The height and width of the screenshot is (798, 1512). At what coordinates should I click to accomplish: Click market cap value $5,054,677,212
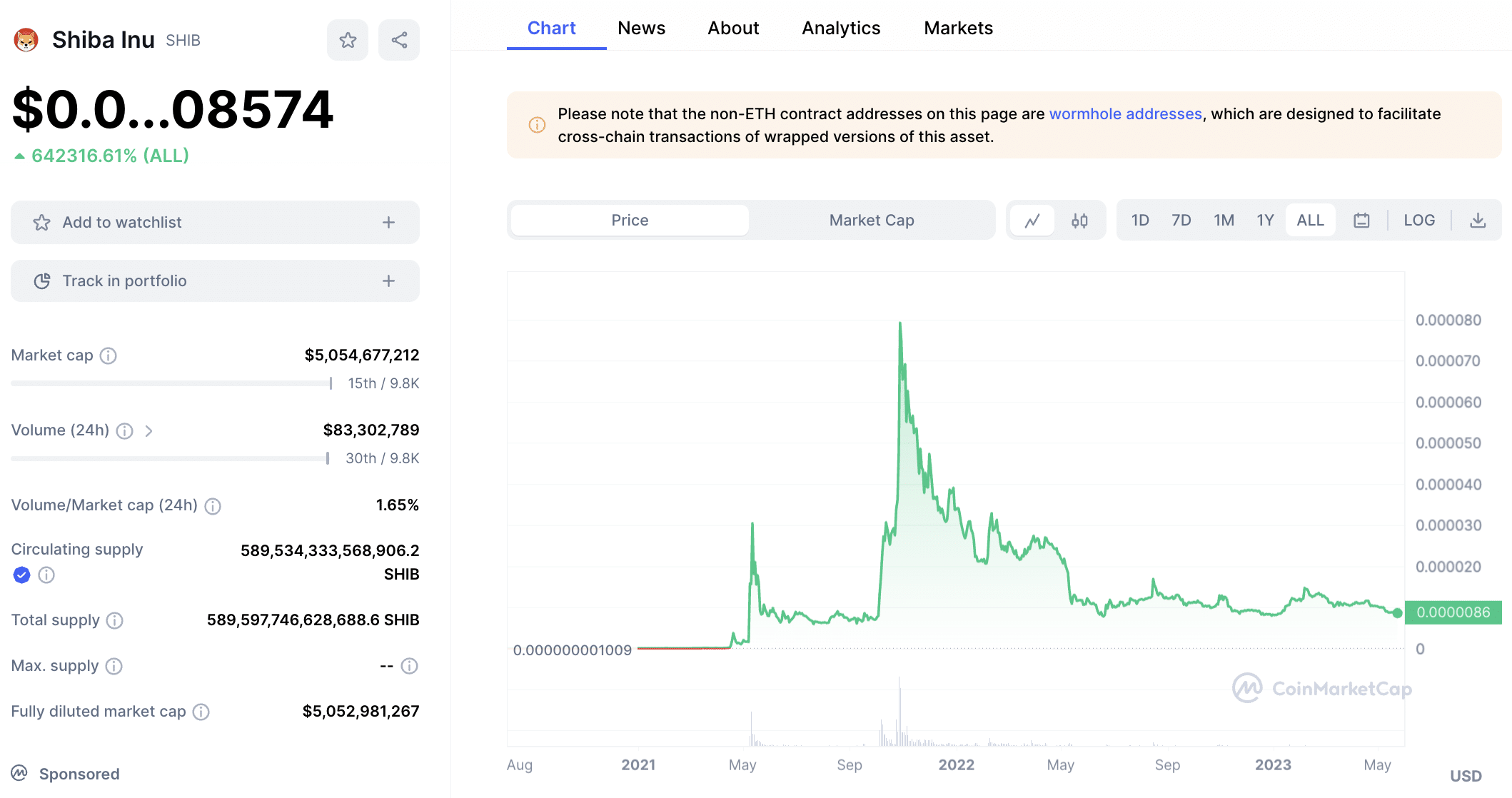361,355
